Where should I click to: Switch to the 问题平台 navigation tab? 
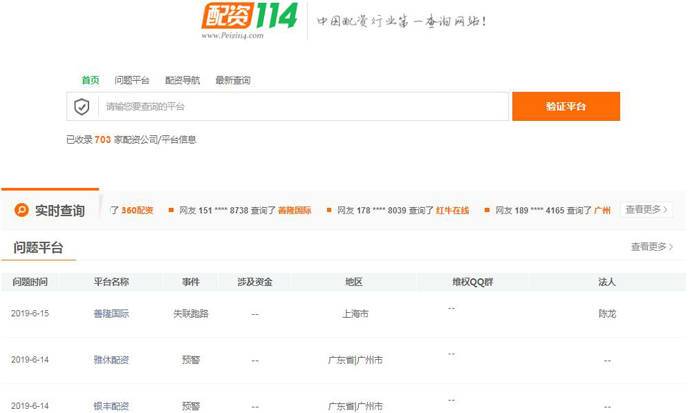pyautogui.click(x=132, y=80)
